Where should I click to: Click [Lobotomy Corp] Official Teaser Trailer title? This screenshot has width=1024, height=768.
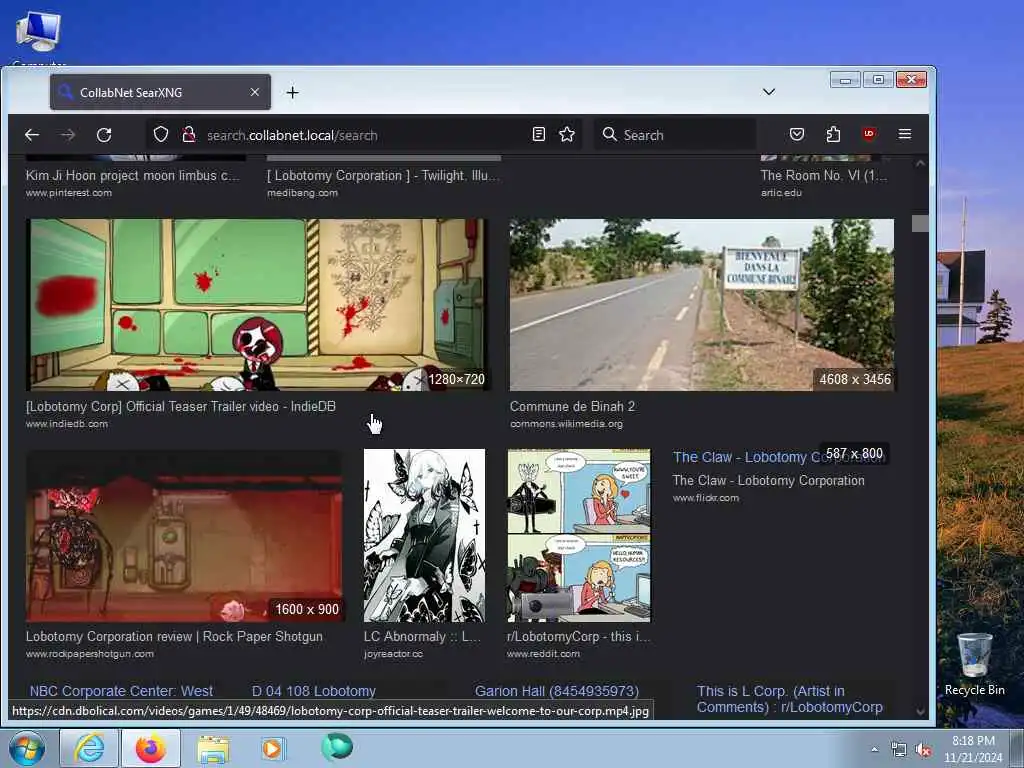[x=181, y=406]
